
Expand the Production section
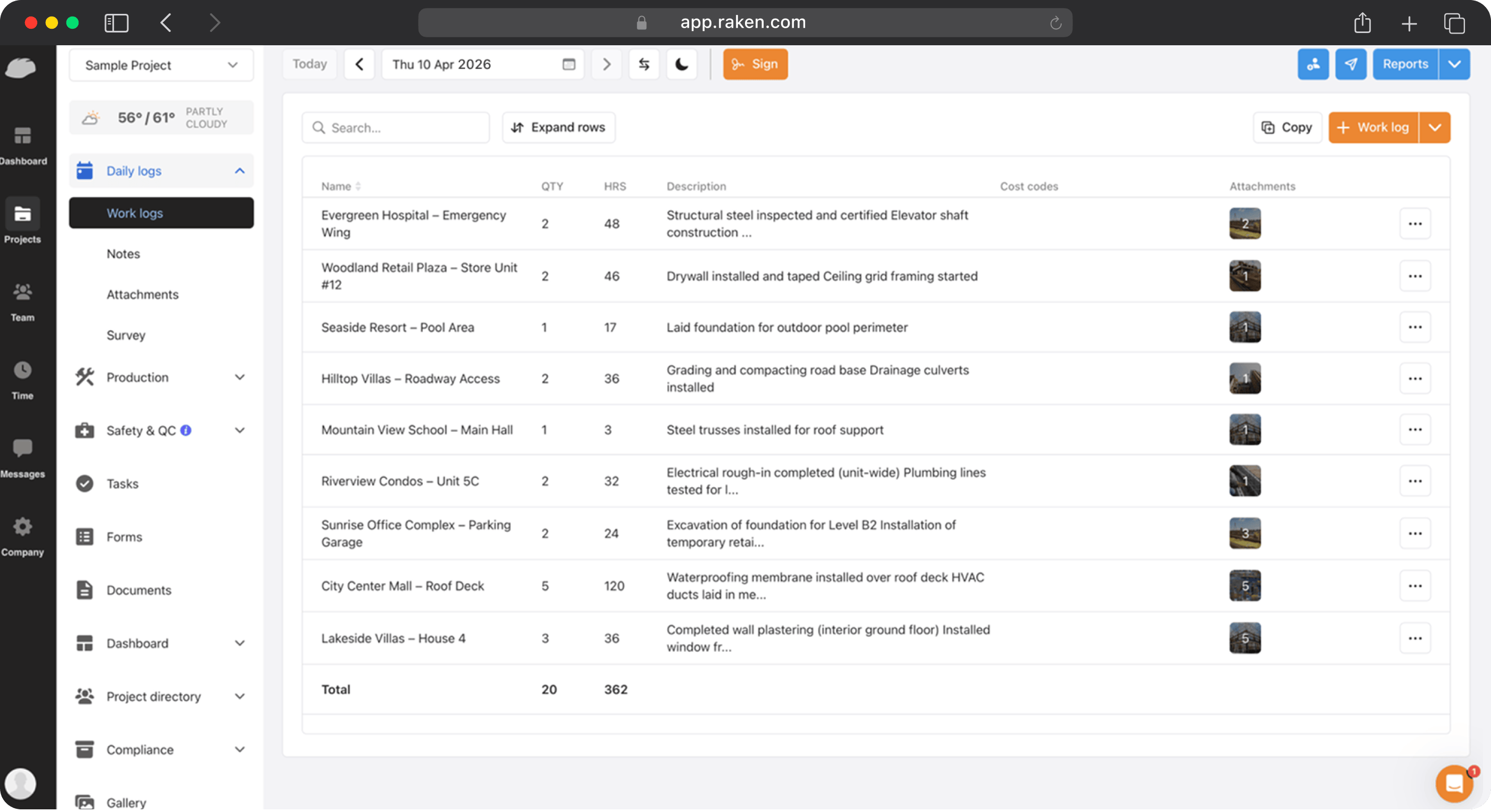[x=161, y=378]
